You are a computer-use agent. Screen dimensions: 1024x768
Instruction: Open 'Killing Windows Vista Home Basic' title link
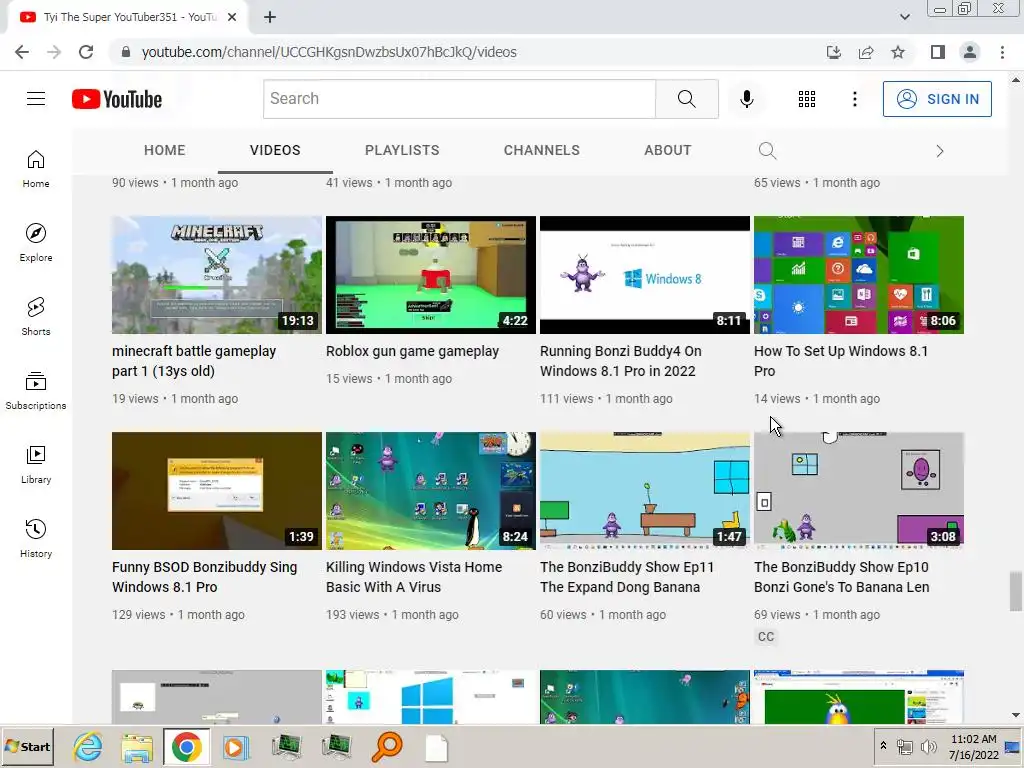click(x=414, y=577)
